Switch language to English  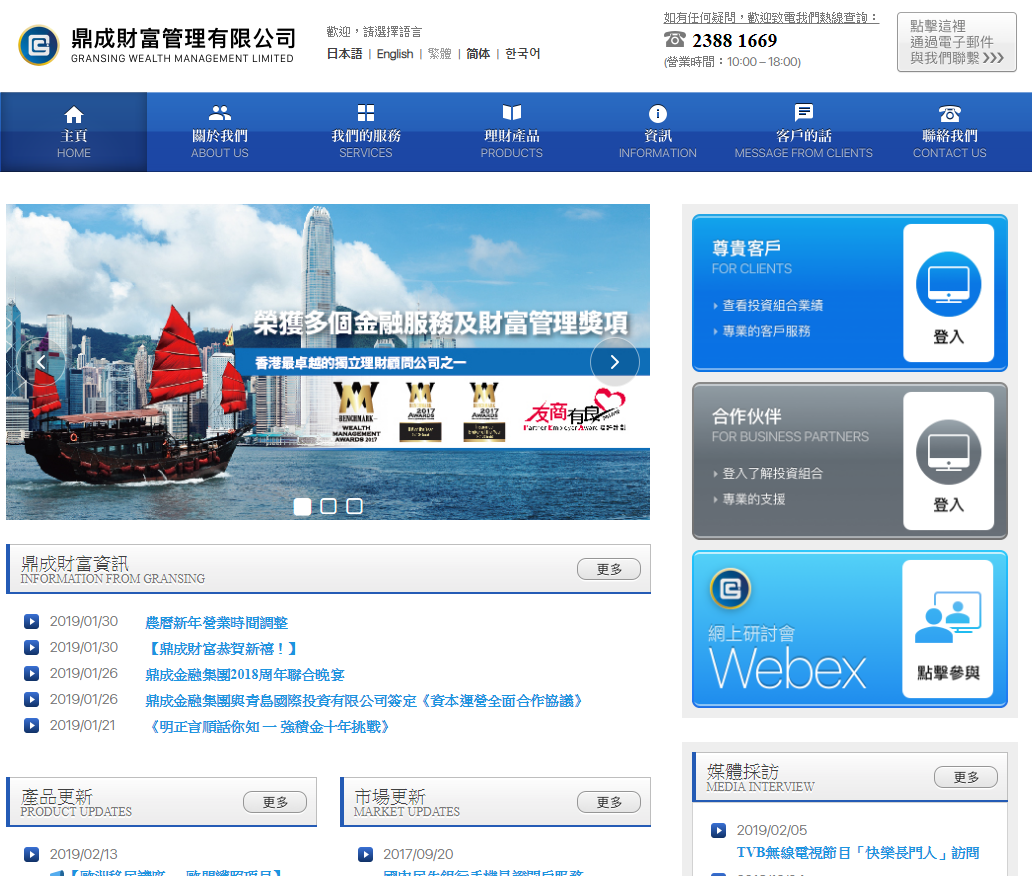point(395,54)
